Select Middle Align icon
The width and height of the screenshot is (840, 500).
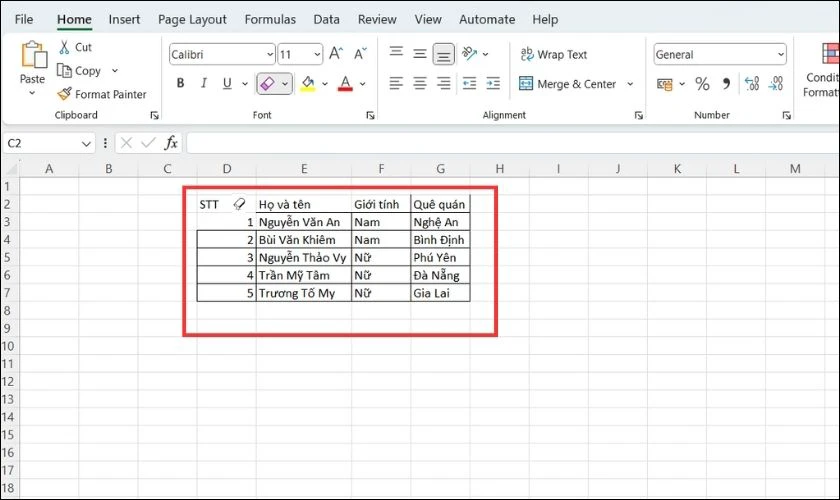pos(420,54)
